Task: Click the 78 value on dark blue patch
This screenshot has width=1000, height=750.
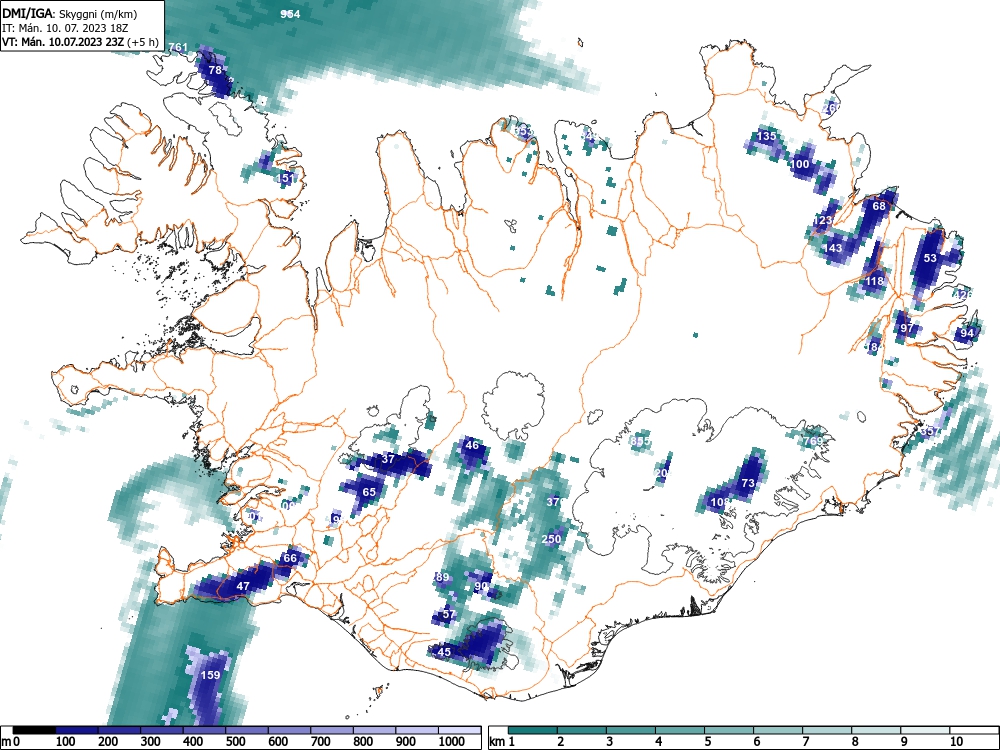Action: click(x=215, y=70)
